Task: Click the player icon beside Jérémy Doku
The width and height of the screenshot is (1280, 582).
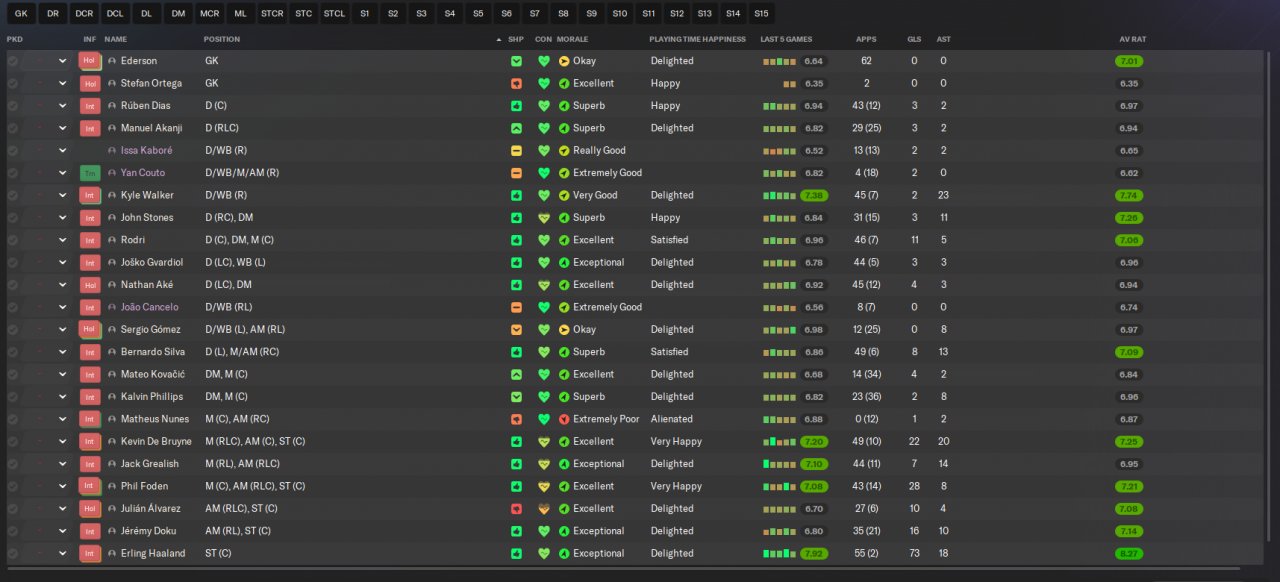Action: click(112, 531)
